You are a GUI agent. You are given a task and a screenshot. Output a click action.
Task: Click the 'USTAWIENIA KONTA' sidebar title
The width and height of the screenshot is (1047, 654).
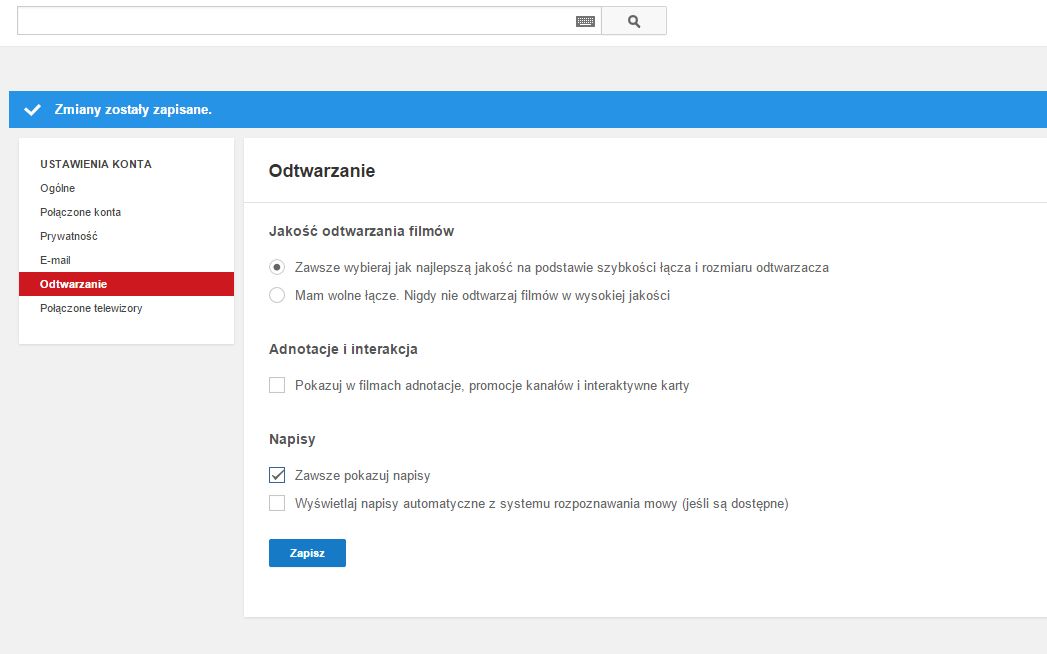point(95,164)
